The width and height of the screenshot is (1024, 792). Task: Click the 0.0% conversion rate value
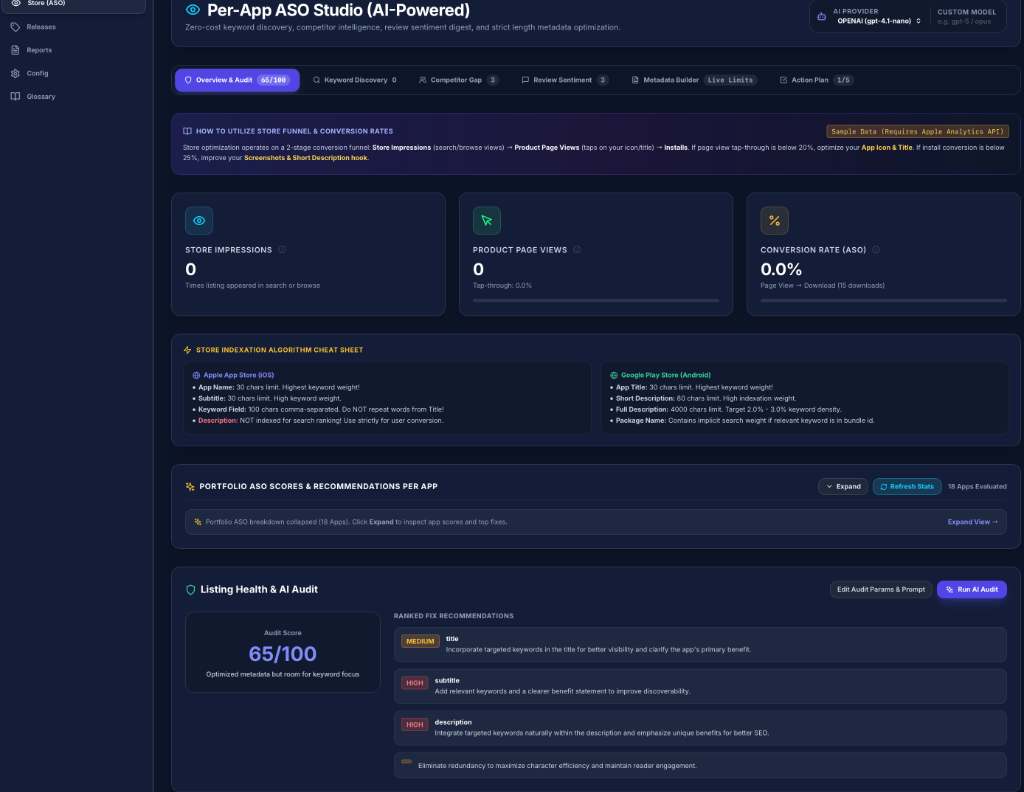[780, 269]
